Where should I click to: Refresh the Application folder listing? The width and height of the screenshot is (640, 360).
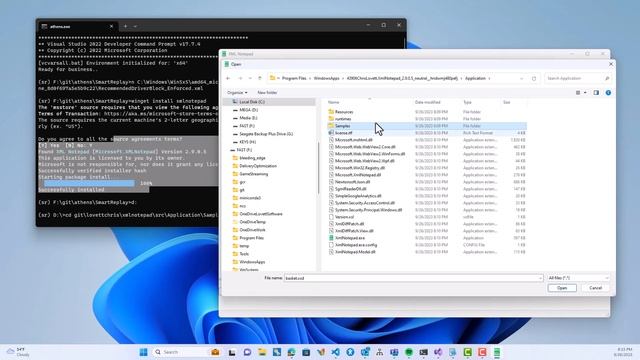coord(533,78)
